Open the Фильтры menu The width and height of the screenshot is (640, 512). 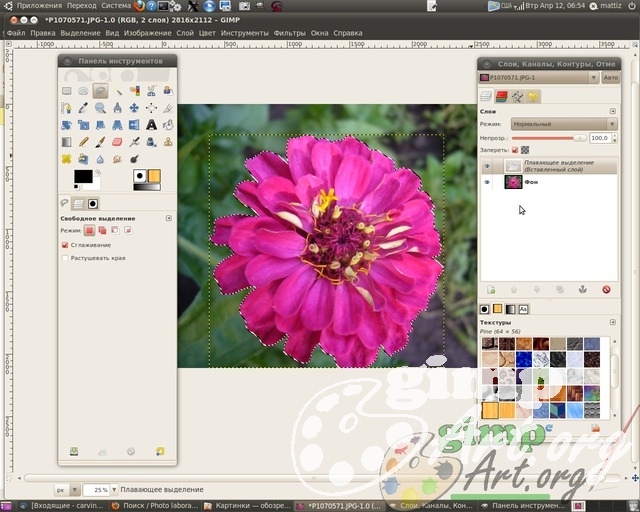point(289,33)
